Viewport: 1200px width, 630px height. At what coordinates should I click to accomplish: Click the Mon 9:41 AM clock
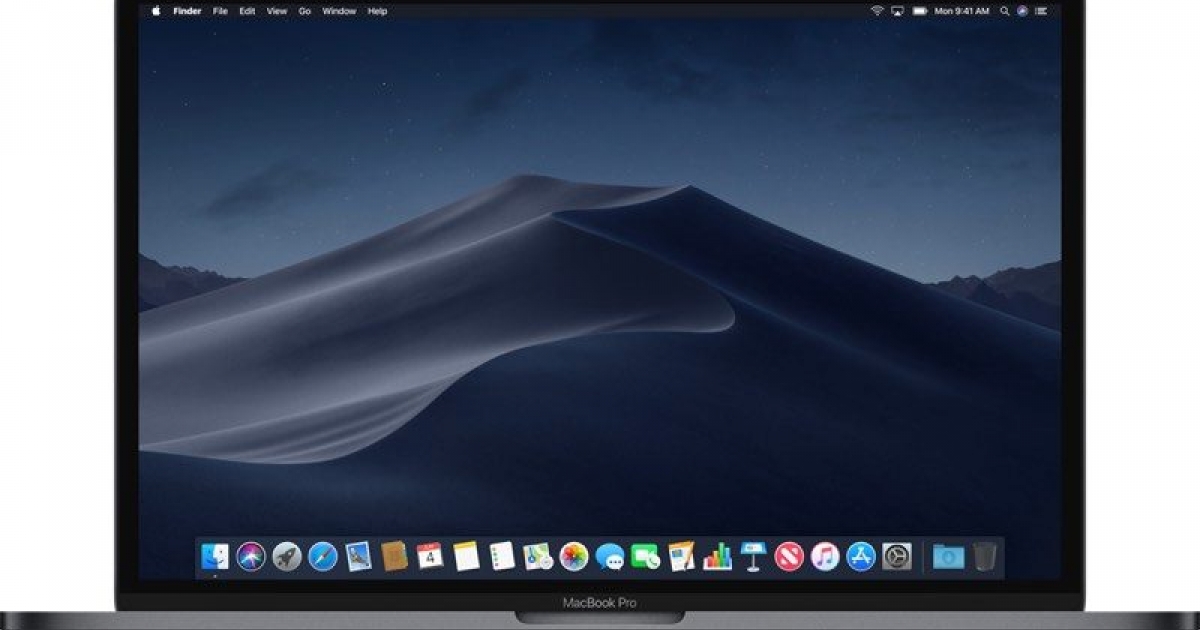(x=960, y=11)
